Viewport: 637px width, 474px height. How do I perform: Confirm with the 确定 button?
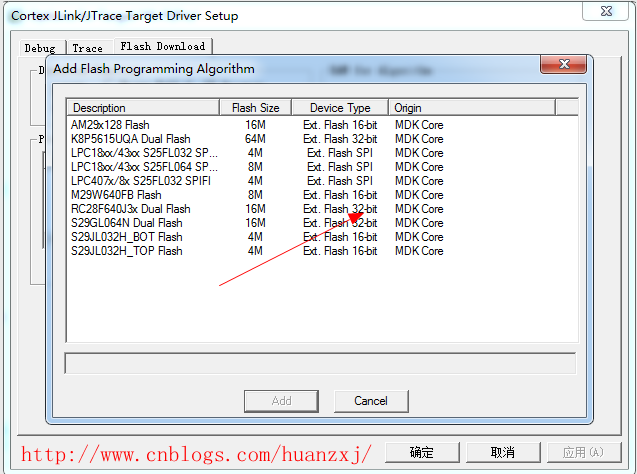[422, 452]
